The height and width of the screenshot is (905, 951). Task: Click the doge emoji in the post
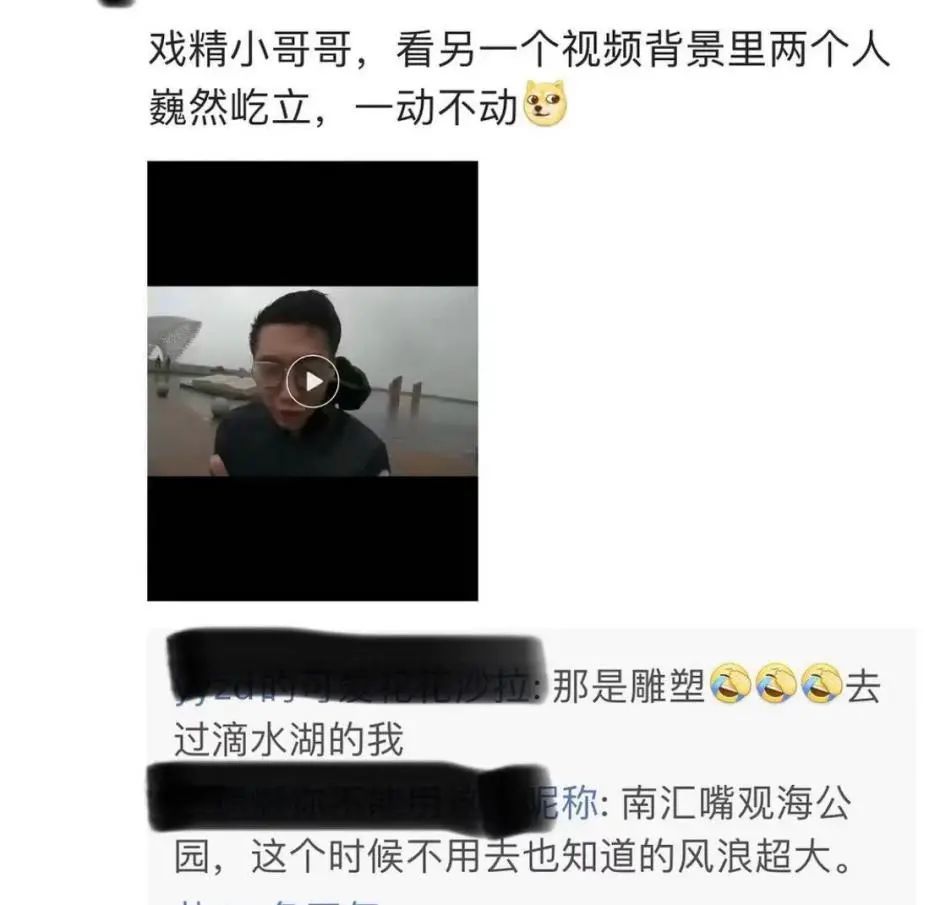(545, 104)
